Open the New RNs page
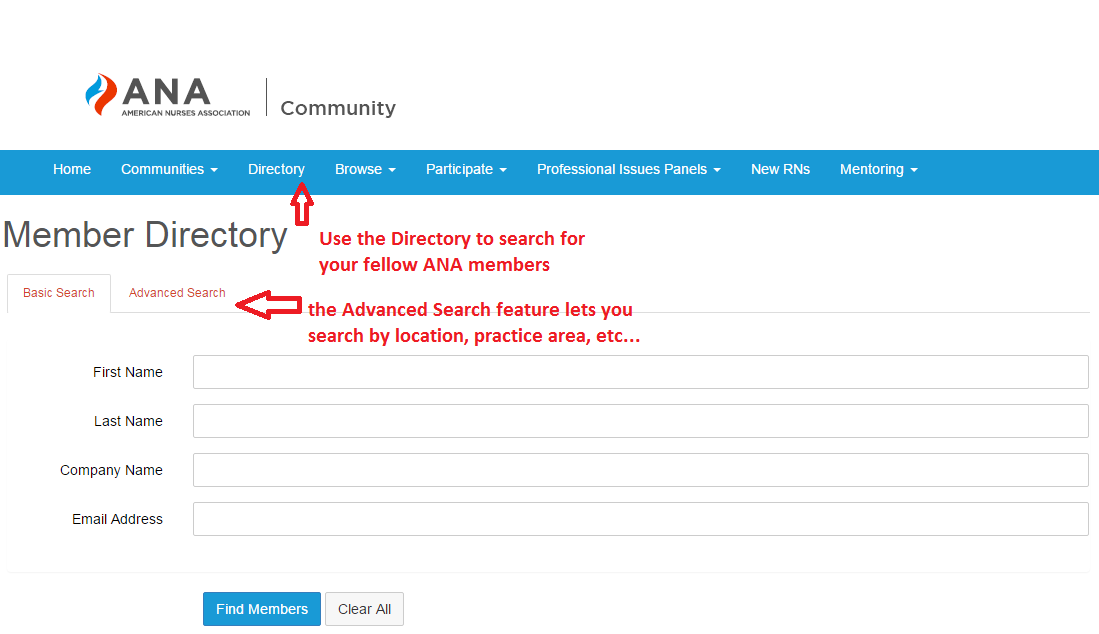The height and width of the screenshot is (634, 1099). pos(780,170)
